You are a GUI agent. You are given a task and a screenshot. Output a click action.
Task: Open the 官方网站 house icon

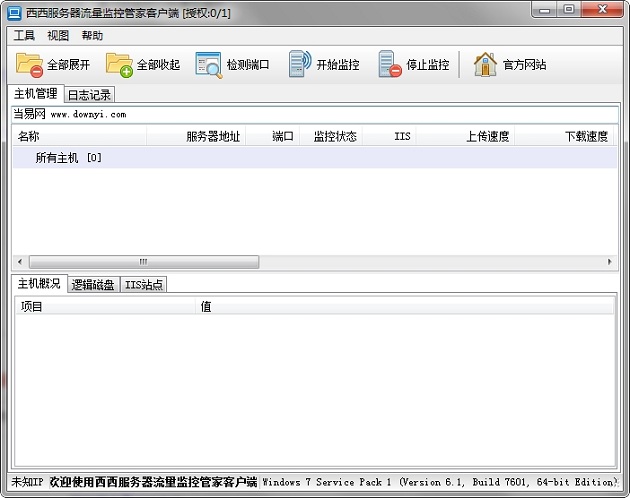pos(485,65)
